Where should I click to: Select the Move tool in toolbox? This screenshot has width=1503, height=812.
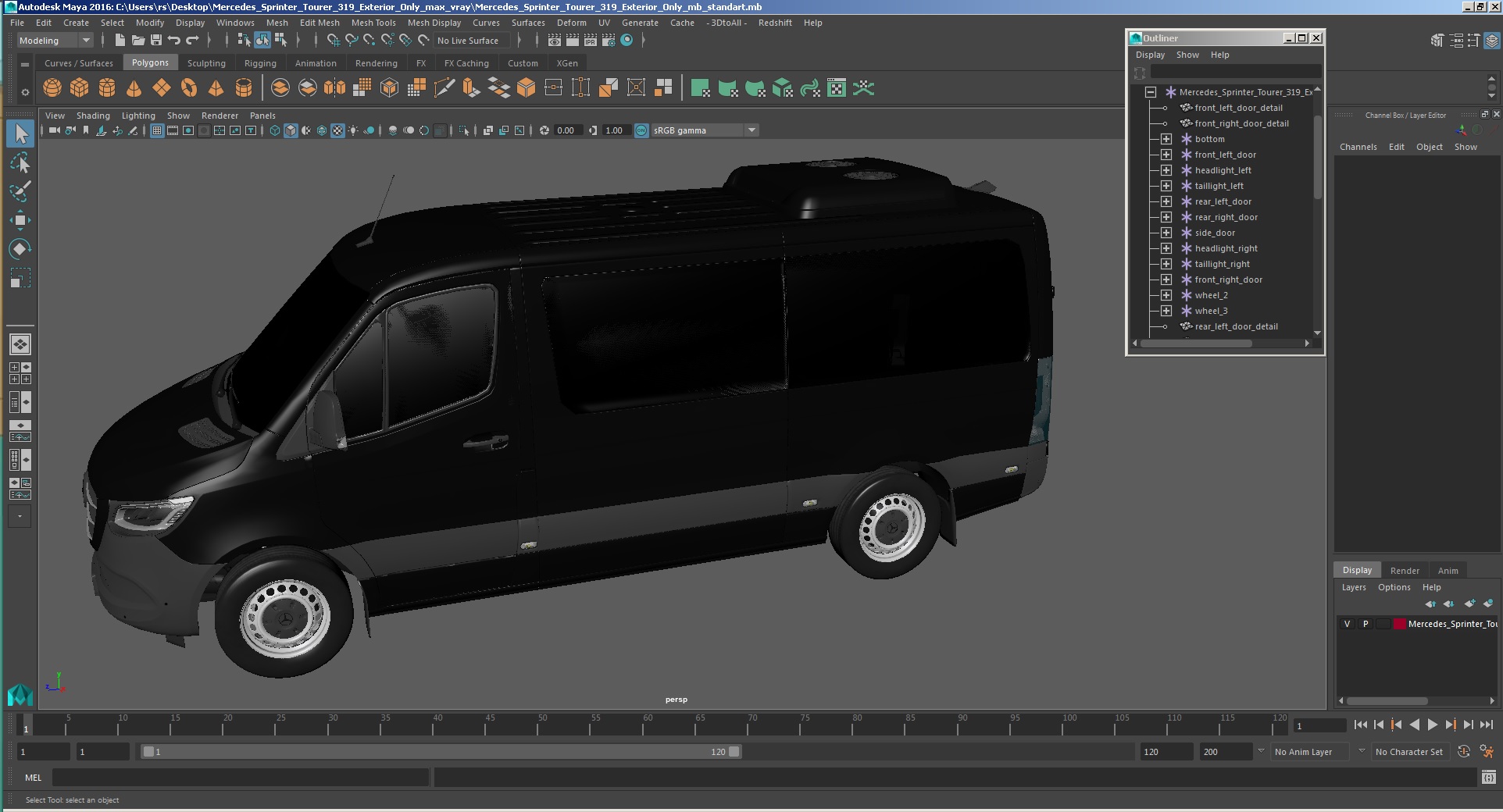tap(20, 220)
